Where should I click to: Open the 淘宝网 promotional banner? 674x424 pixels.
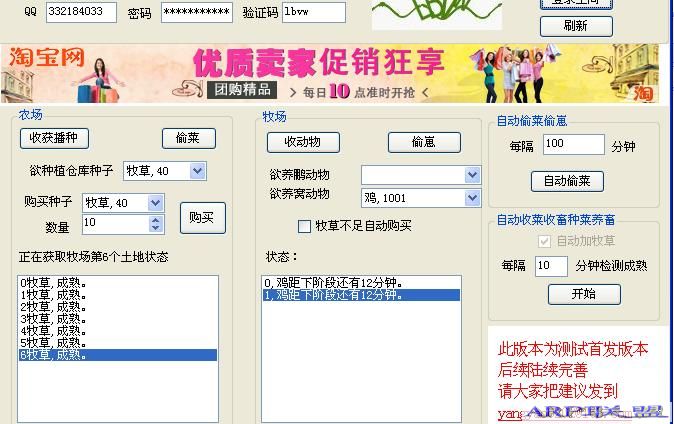(x=330, y=74)
